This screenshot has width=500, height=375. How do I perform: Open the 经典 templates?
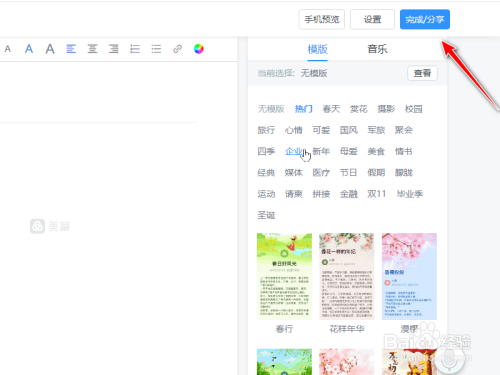click(266, 173)
